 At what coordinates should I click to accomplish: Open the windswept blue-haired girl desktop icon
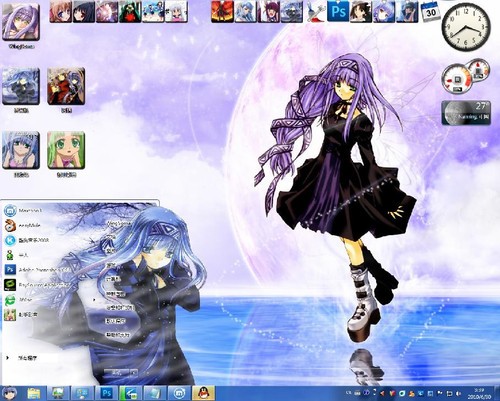tap(21, 86)
